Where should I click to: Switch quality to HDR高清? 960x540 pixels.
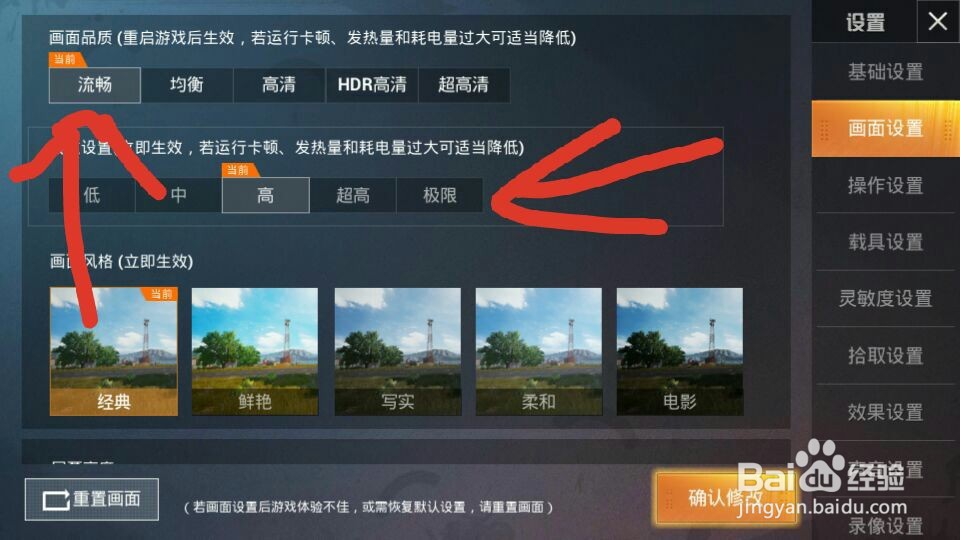372,84
